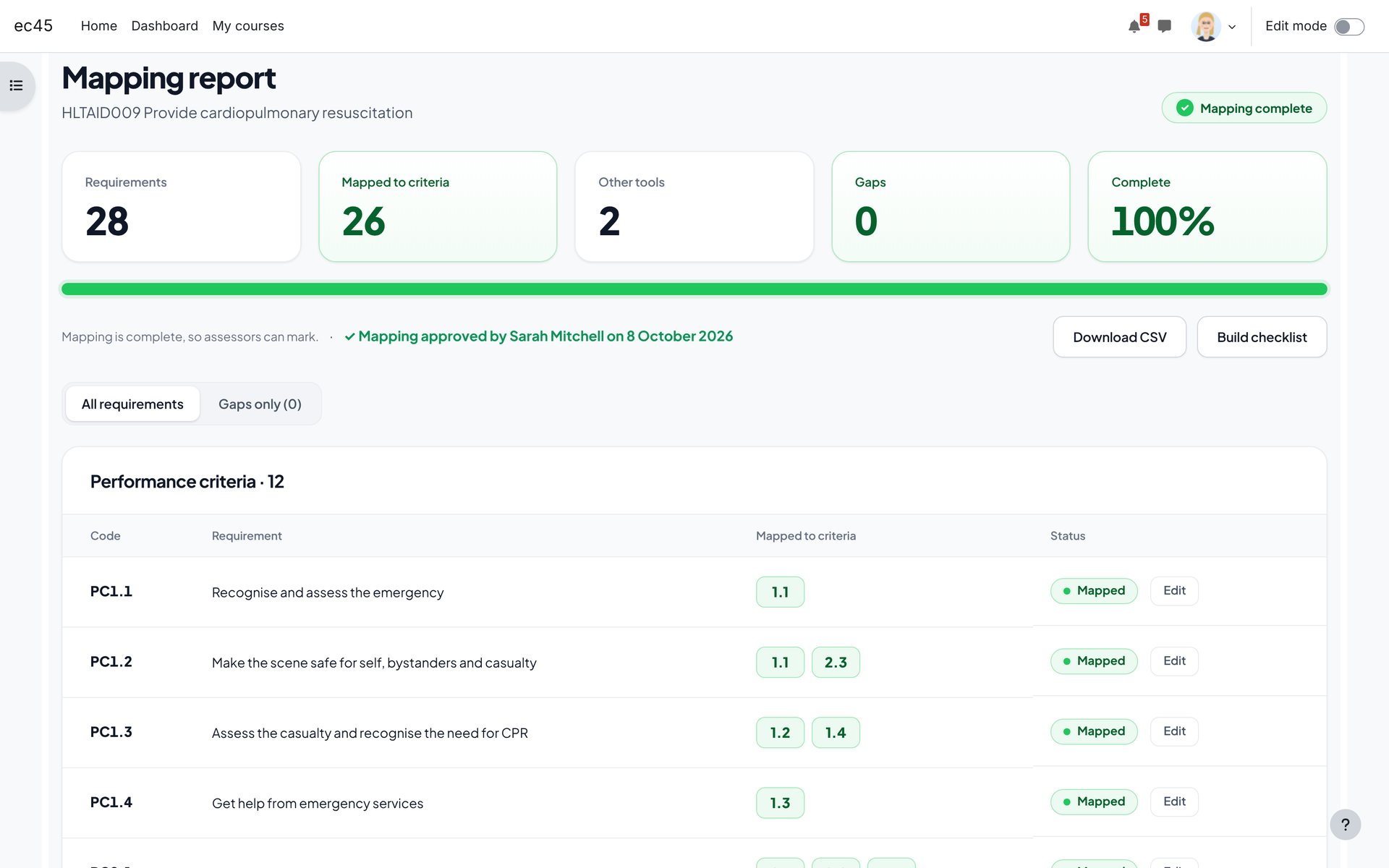Click Build checklist button
The image size is (1389, 868).
tap(1261, 337)
